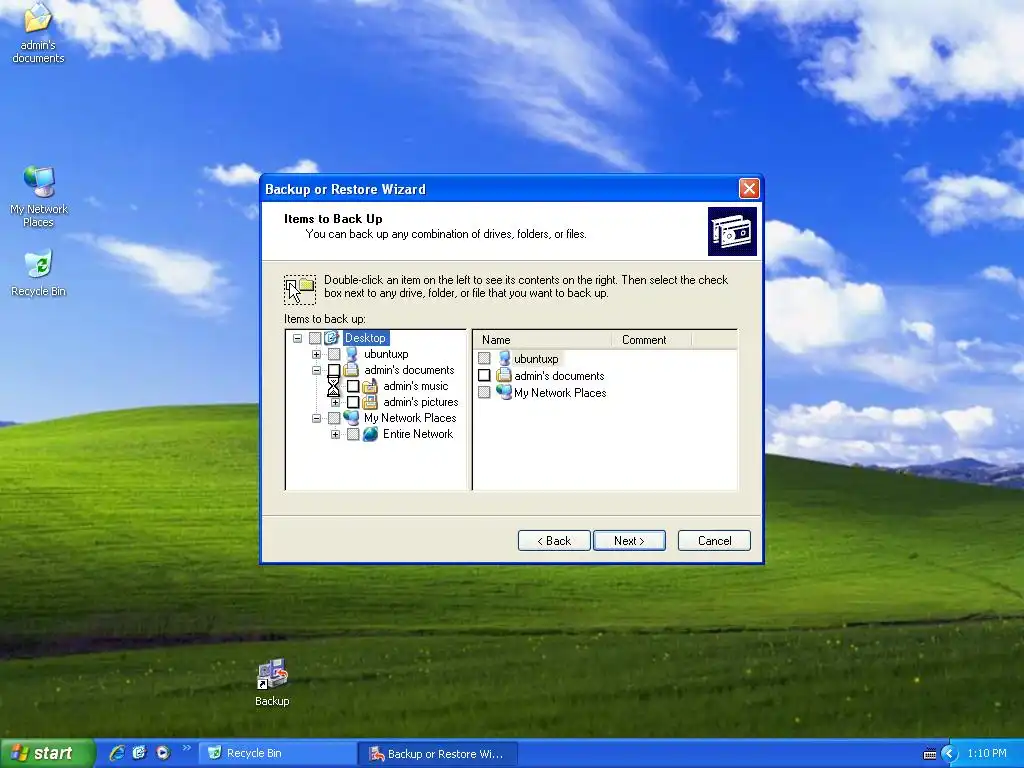Cancel the Backup or Restore Wizard

tap(714, 541)
